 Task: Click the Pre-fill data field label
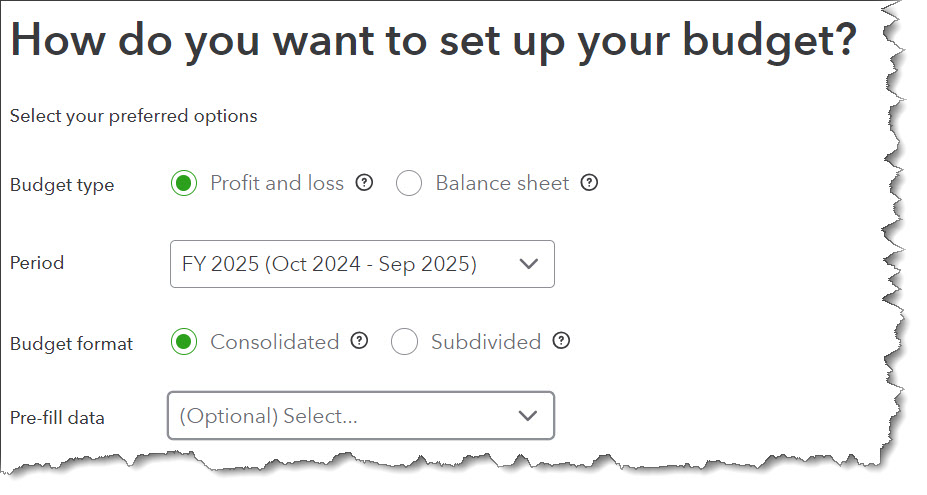[57, 417]
